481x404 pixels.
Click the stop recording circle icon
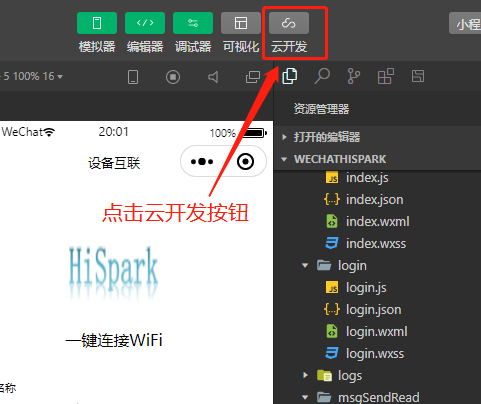pyautogui.click(x=173, y=77)
